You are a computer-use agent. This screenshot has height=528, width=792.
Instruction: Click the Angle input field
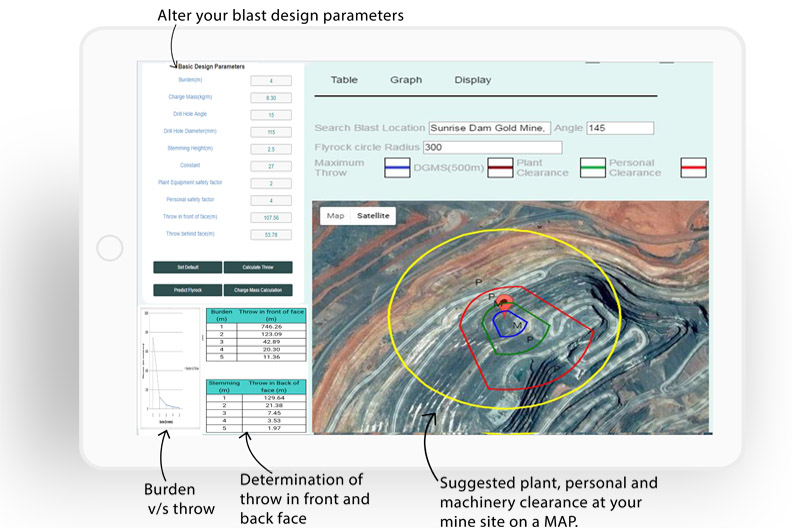click(620, 128)
